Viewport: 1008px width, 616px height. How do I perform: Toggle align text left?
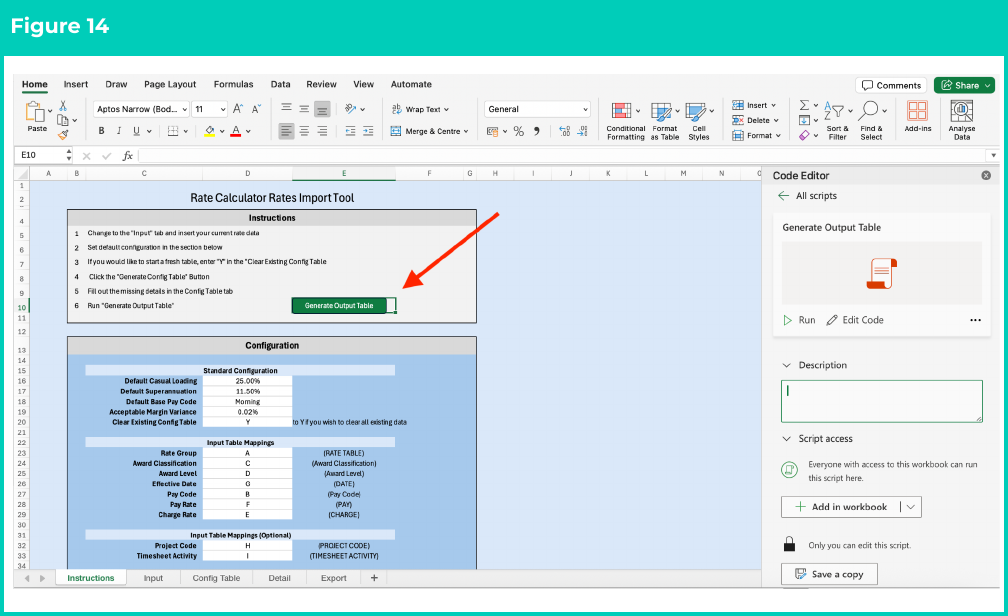287,131
